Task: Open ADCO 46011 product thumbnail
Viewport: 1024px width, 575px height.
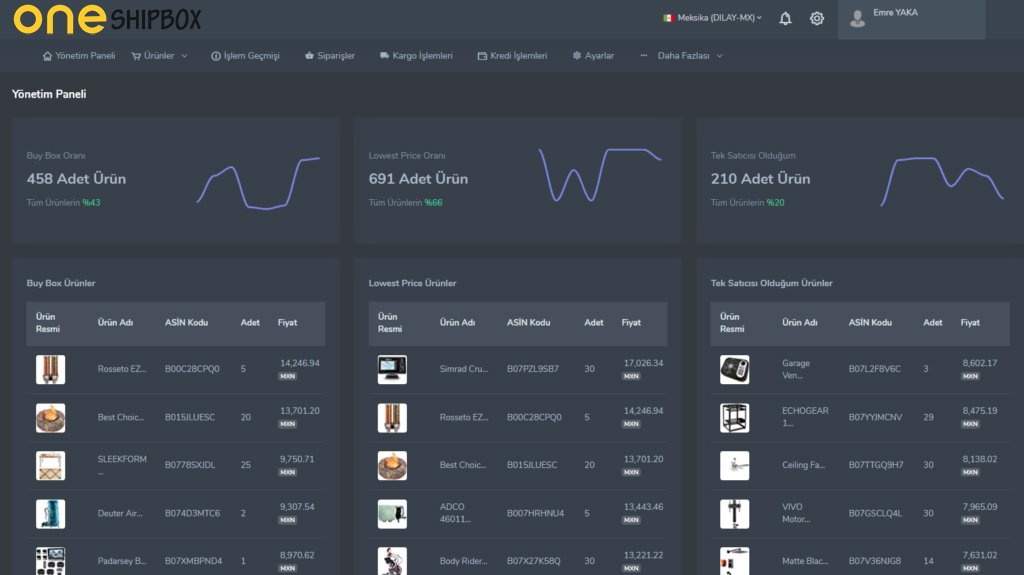Action: (x=392, y=514)
